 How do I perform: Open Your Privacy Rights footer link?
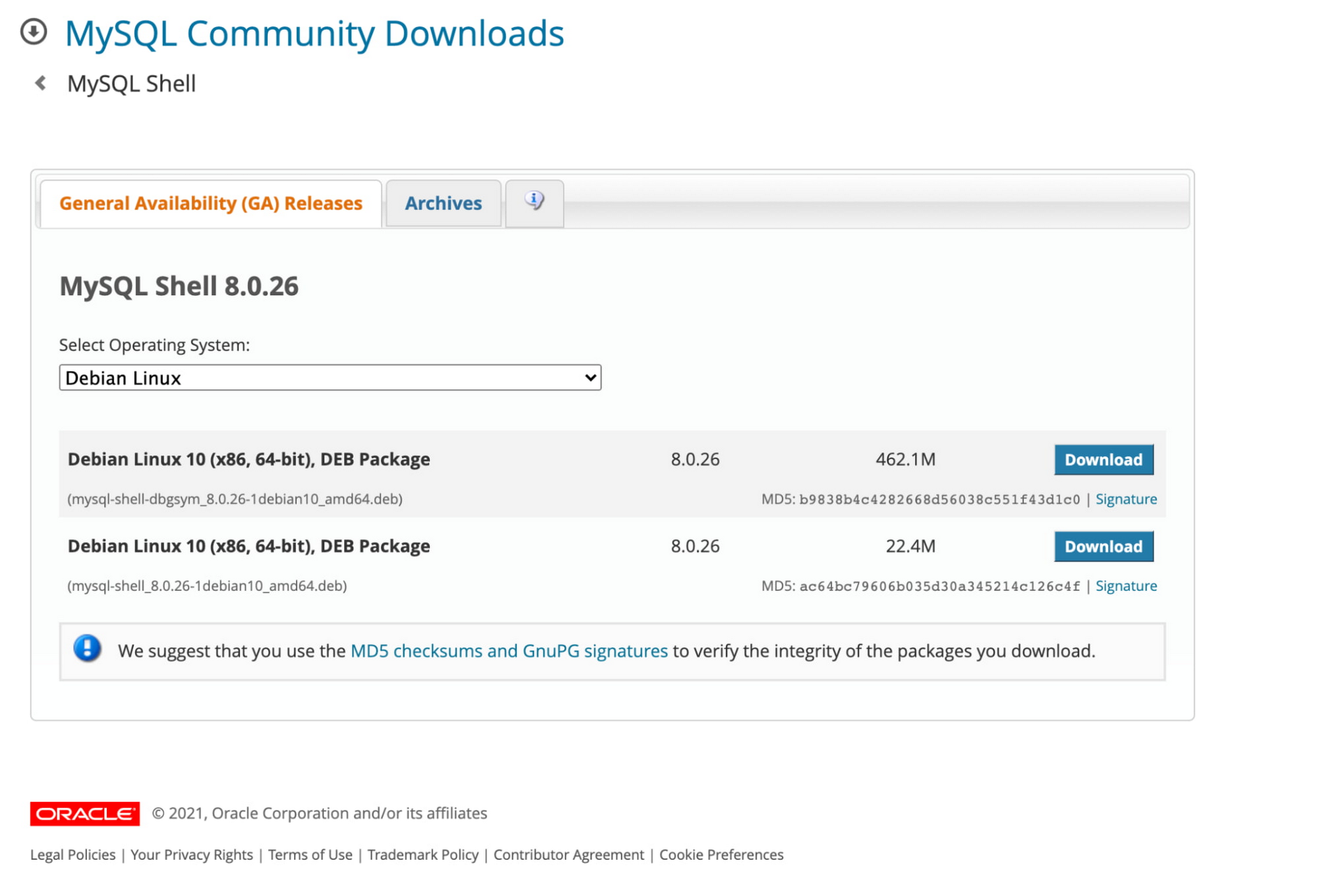[x=192, y=854]
